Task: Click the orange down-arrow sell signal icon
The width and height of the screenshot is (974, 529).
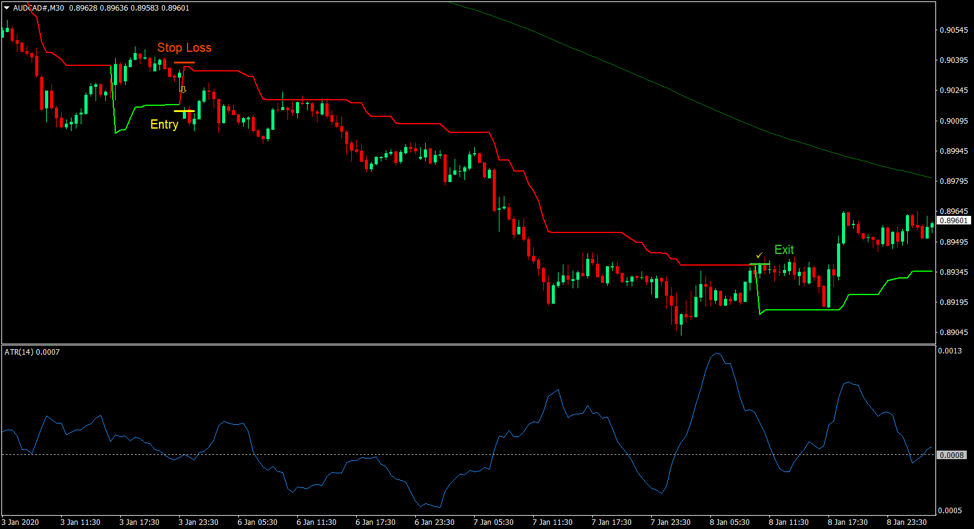Action: (183, 89)
